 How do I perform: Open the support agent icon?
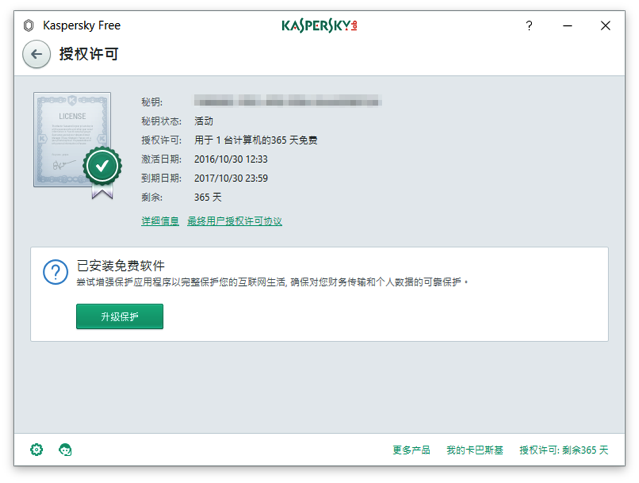pos(65,450)
